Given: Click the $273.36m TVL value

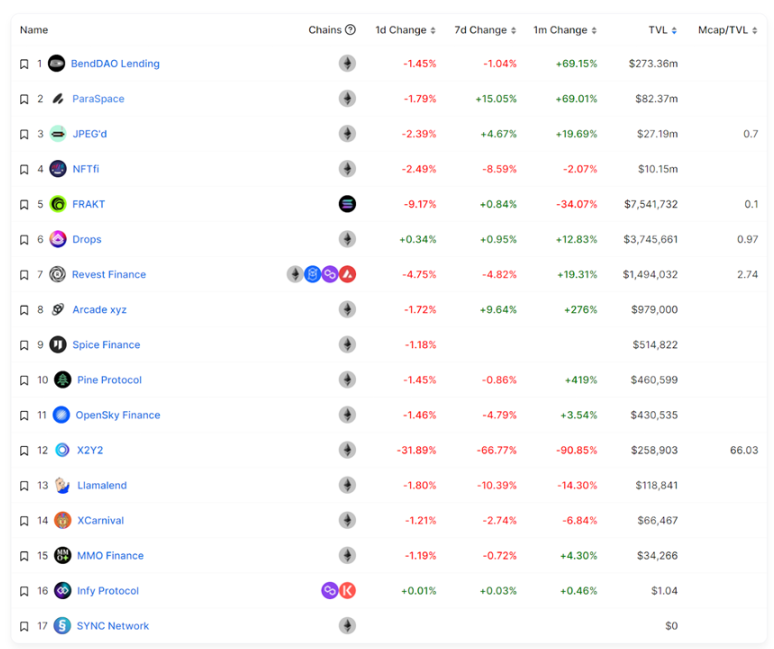Looking at the screenshot, I should [x=653, y=64].
